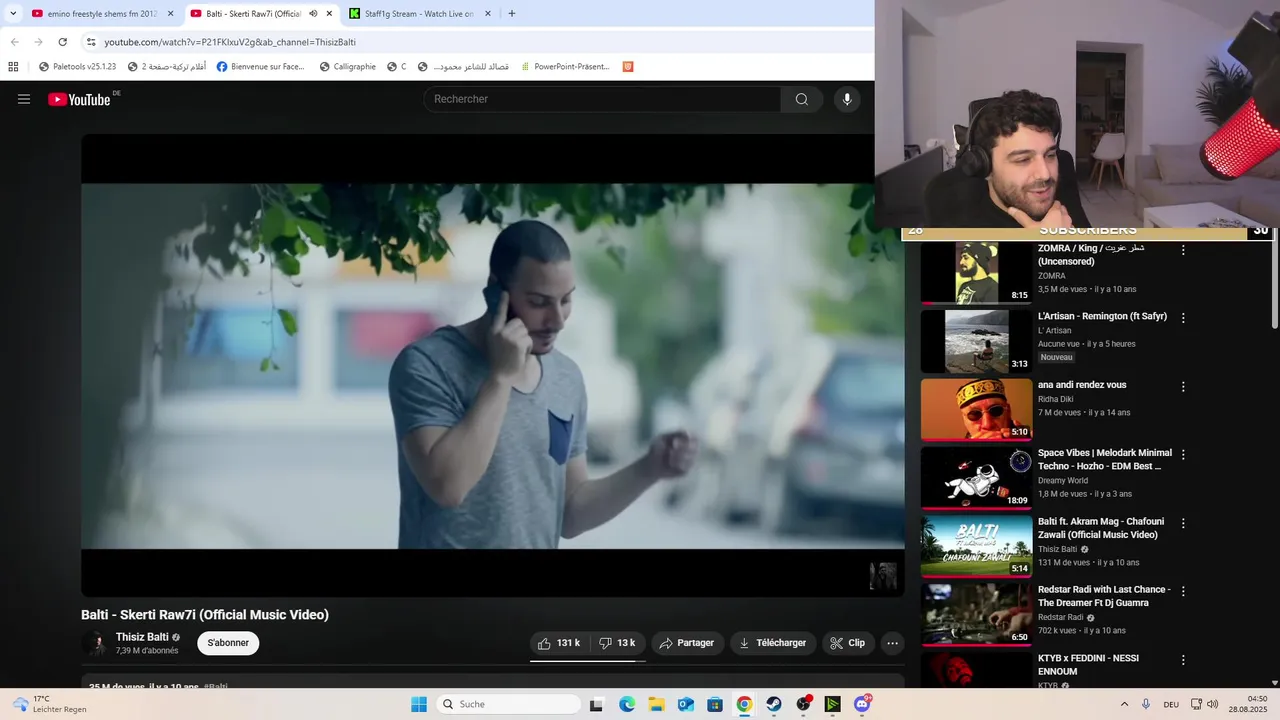Image resolution: width=1280 pixels, height=720 pixels.
Task: Open Microsoft Store from the taskbar
Action: click(x=715, y=704)
